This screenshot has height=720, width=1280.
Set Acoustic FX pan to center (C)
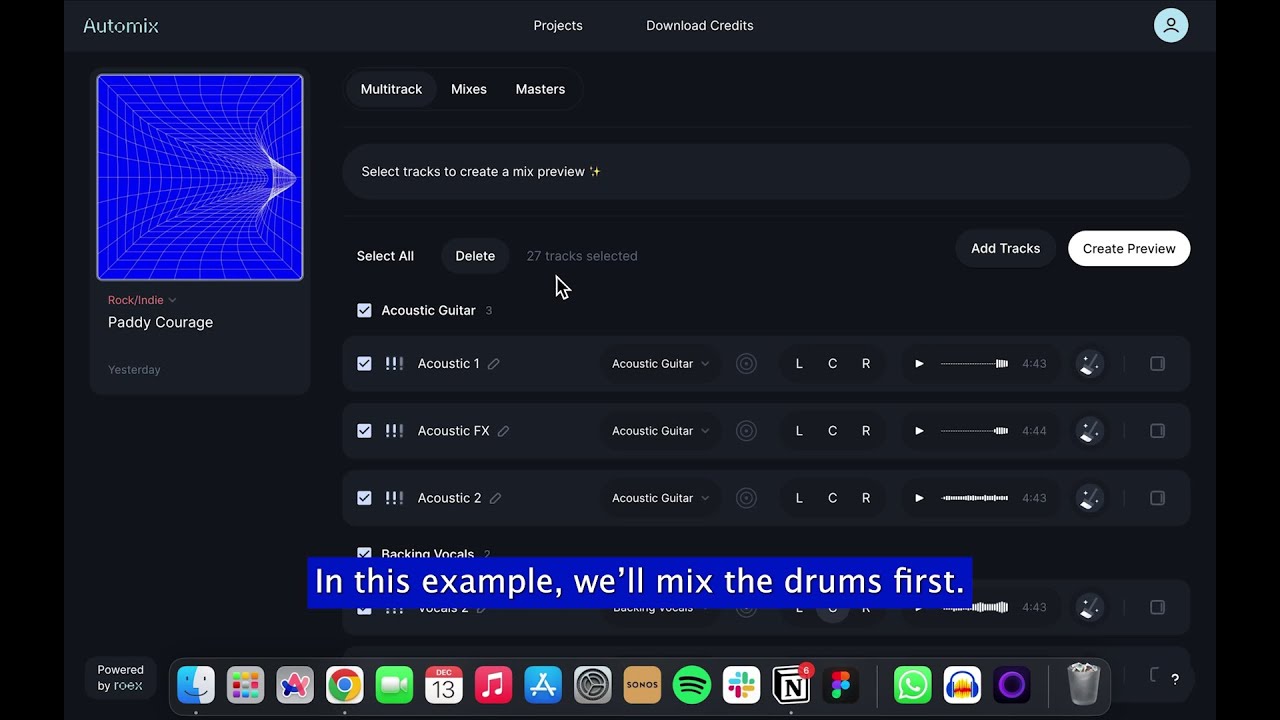832,431
